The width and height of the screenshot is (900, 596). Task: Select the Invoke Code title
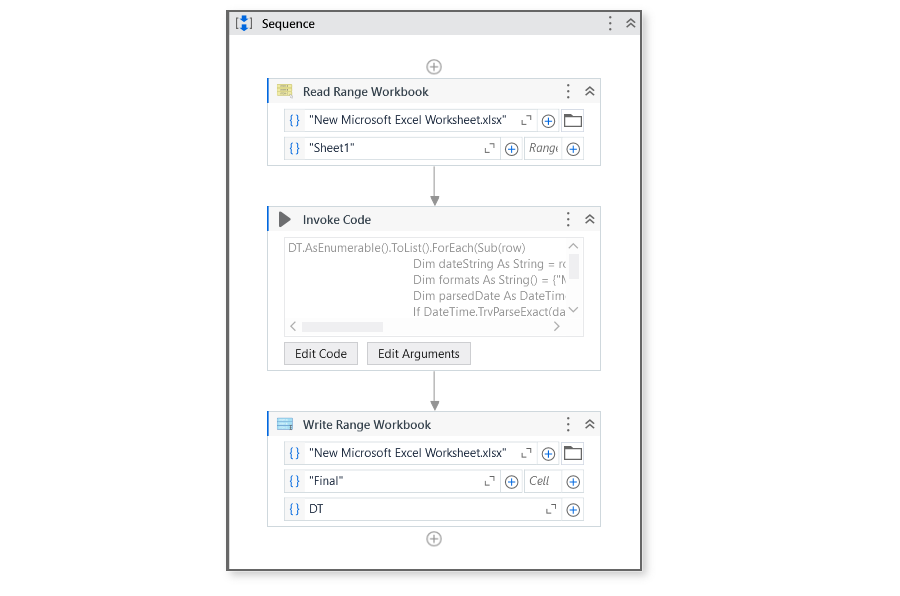(x=337, y=220)
